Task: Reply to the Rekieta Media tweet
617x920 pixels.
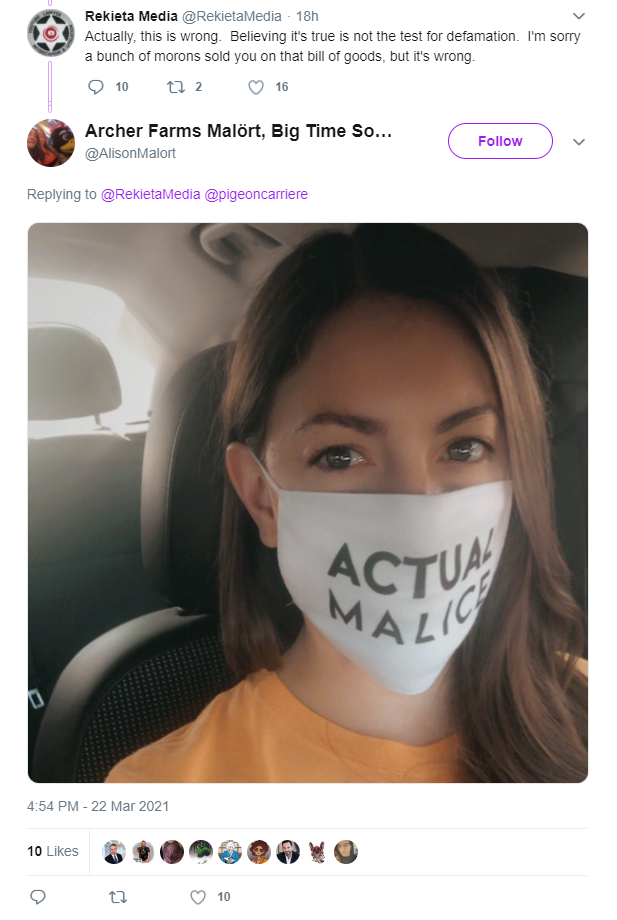Action: [x=96, y=87]
